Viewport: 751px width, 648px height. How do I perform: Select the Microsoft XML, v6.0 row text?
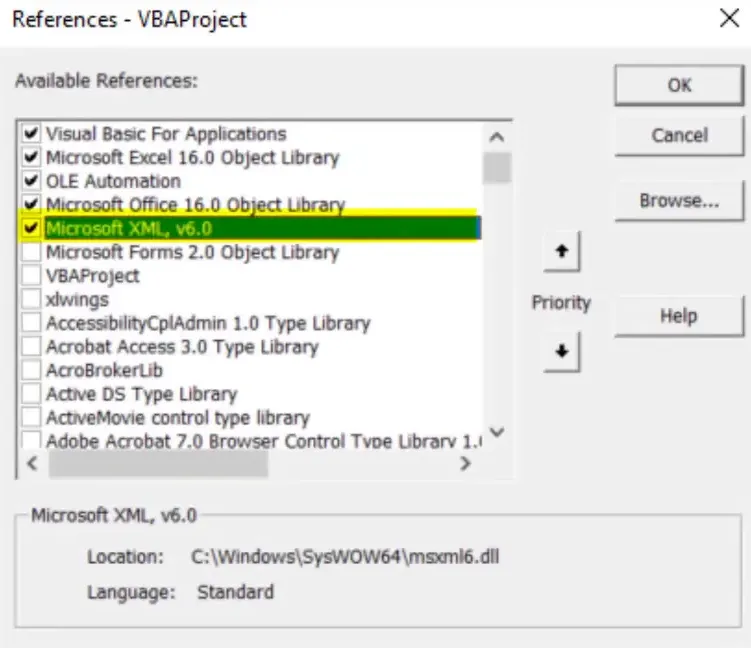click(x=129, y=228)
